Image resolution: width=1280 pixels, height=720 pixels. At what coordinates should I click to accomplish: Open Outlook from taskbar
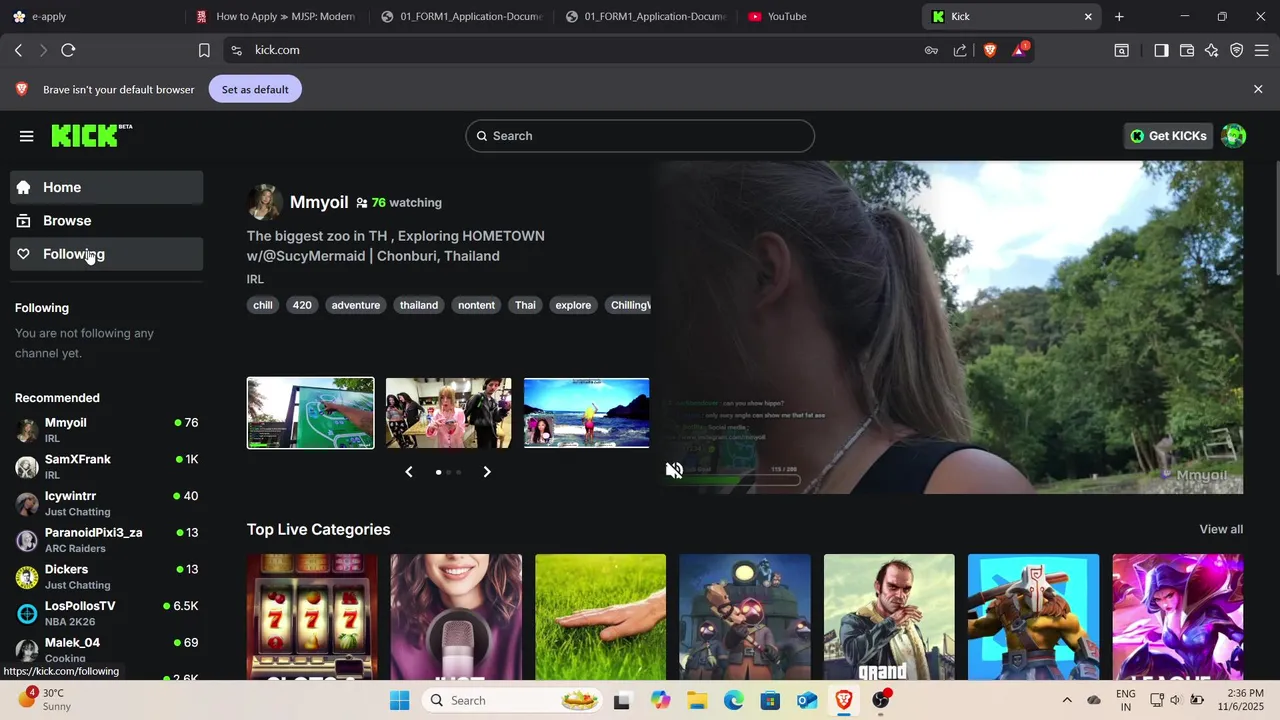click(x=807, y=700)
